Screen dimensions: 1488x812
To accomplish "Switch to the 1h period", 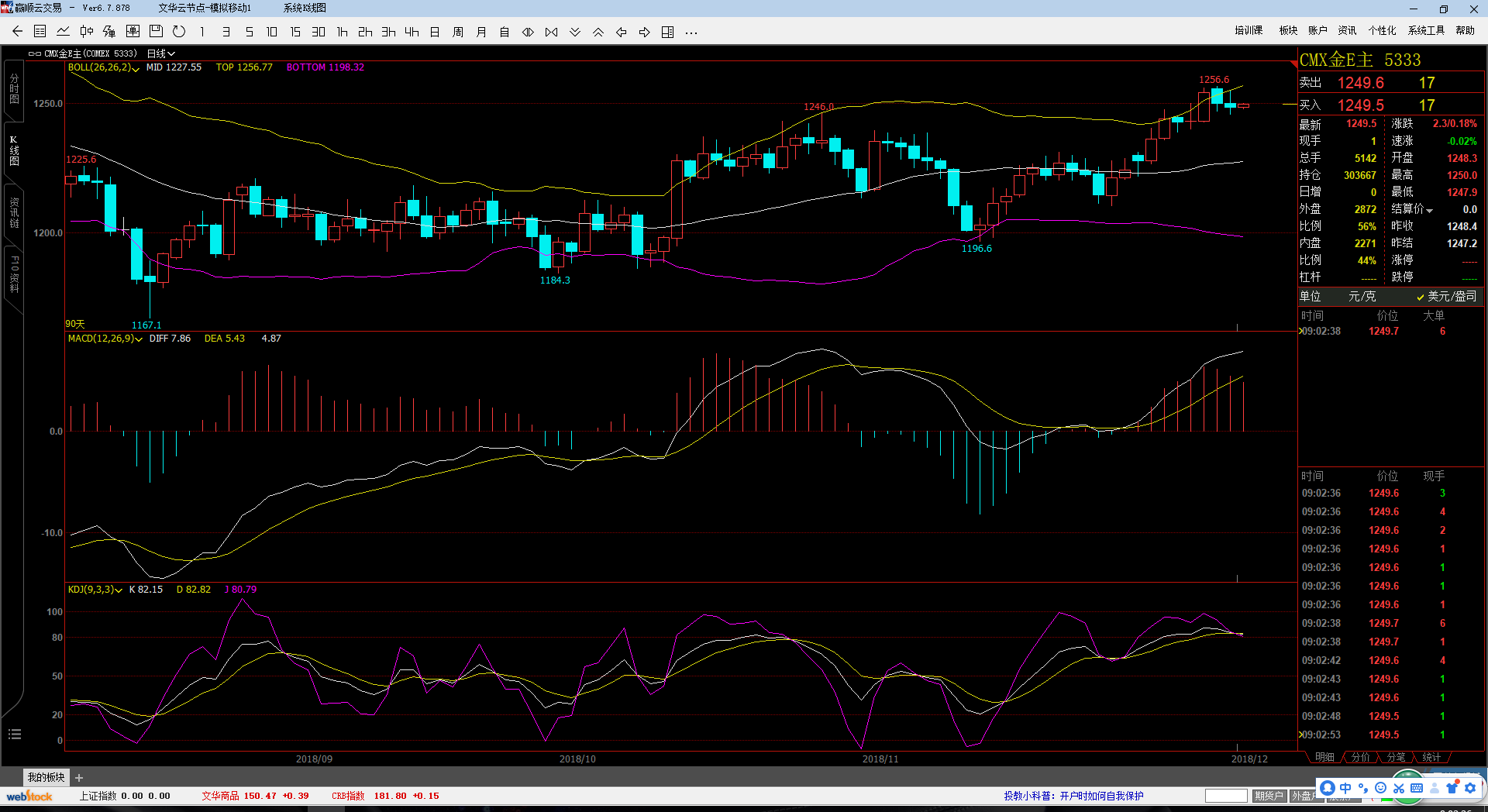I will pos(342,32).
